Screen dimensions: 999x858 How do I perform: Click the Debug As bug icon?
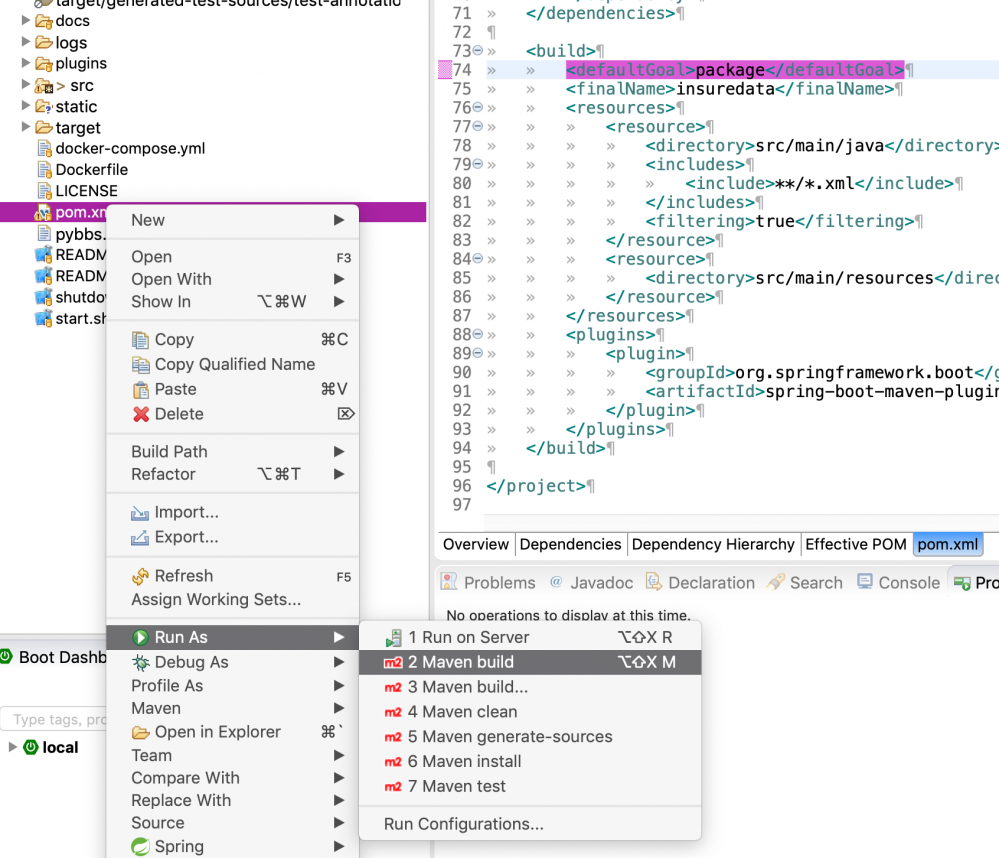(141, 662)
